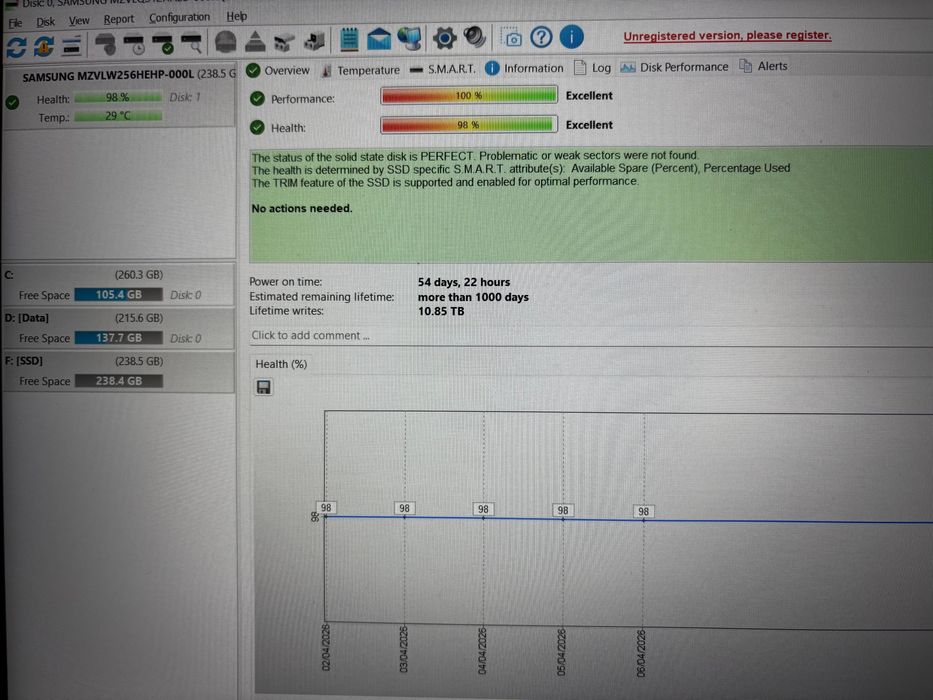The height and width of the screenshot is (700, 933).
Task: Click the 'No actions needed.' text
Action: click(302, 208)
